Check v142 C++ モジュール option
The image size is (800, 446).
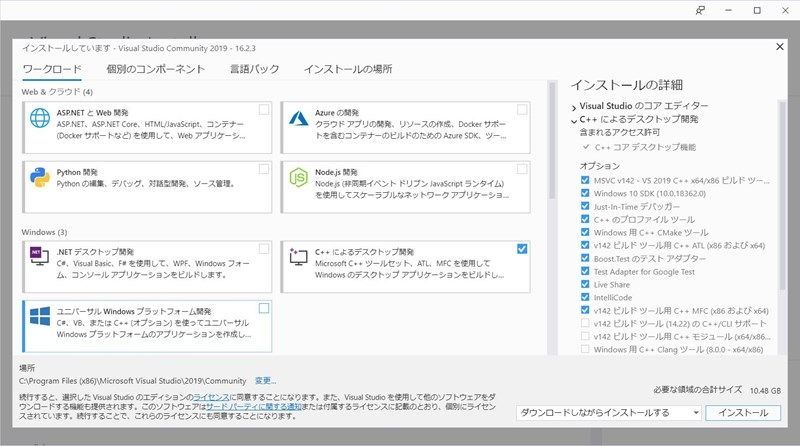pyautogui.click(x=585, y=336)
